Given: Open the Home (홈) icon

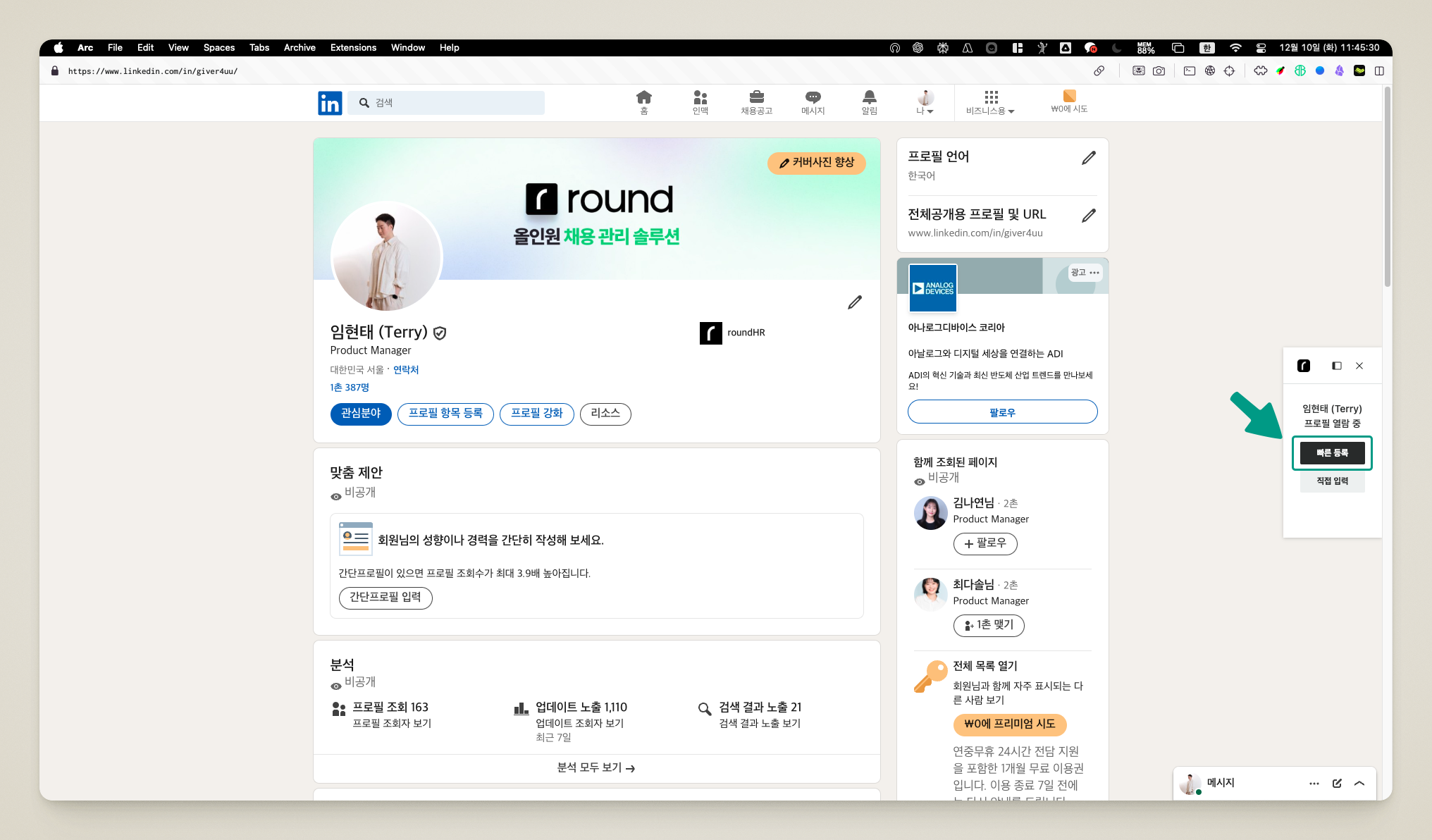Looking at the screenshot, I should [x=644, y=102].
